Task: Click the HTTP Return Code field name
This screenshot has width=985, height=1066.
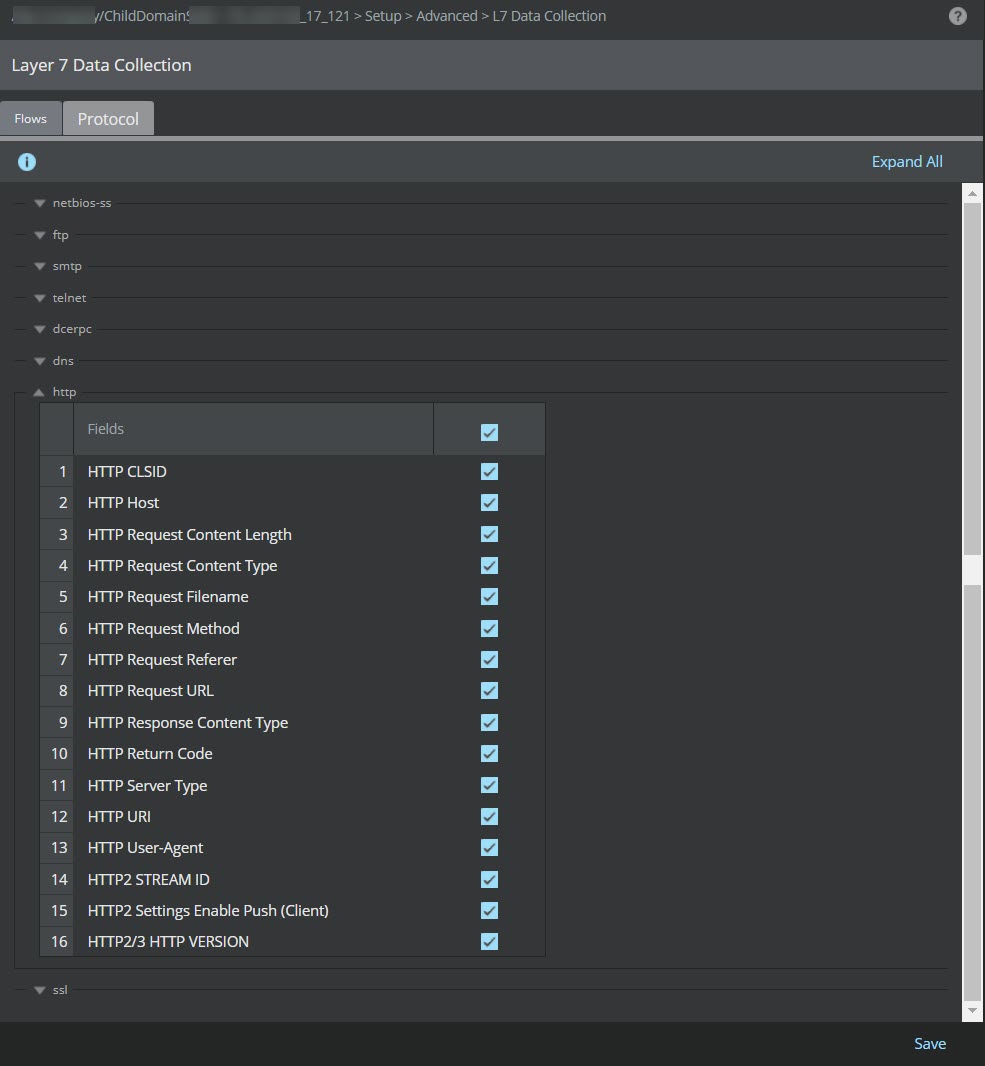Action: click(150, 753)
